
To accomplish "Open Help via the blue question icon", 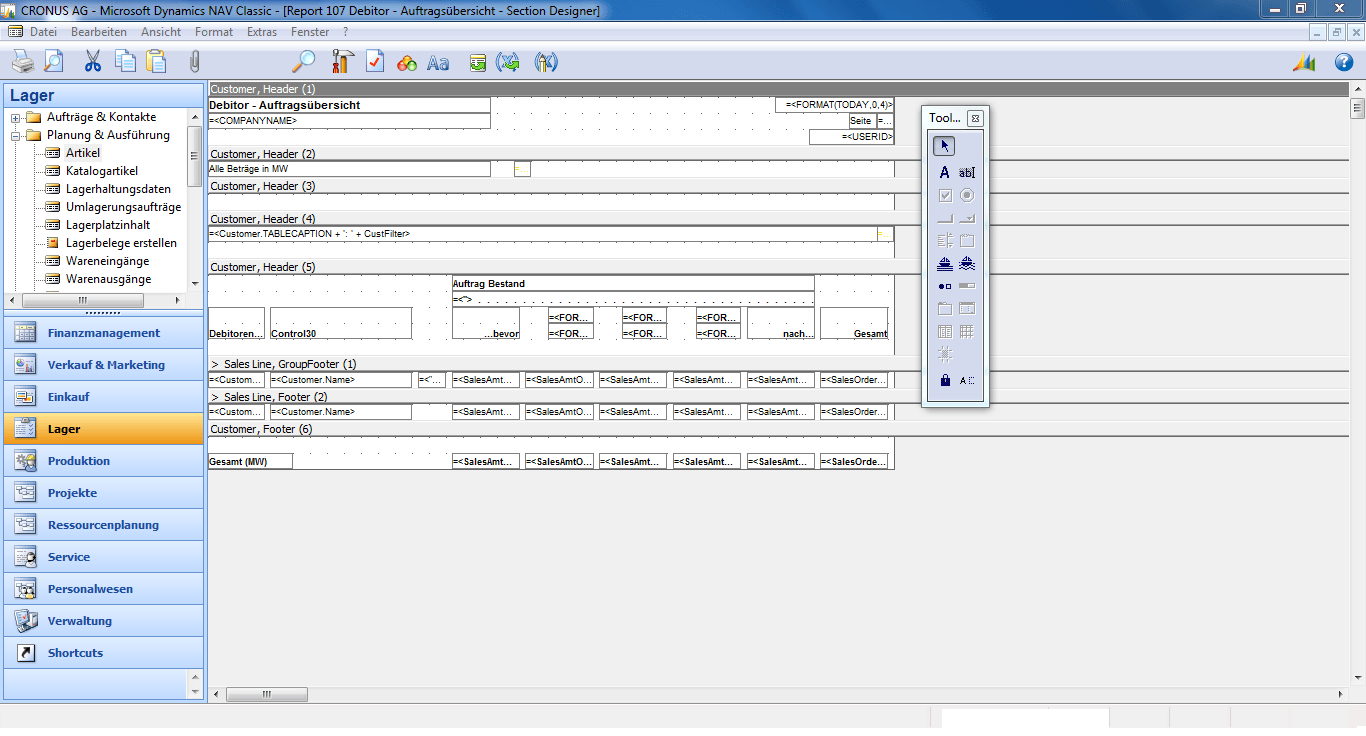I will (1344, 63).
